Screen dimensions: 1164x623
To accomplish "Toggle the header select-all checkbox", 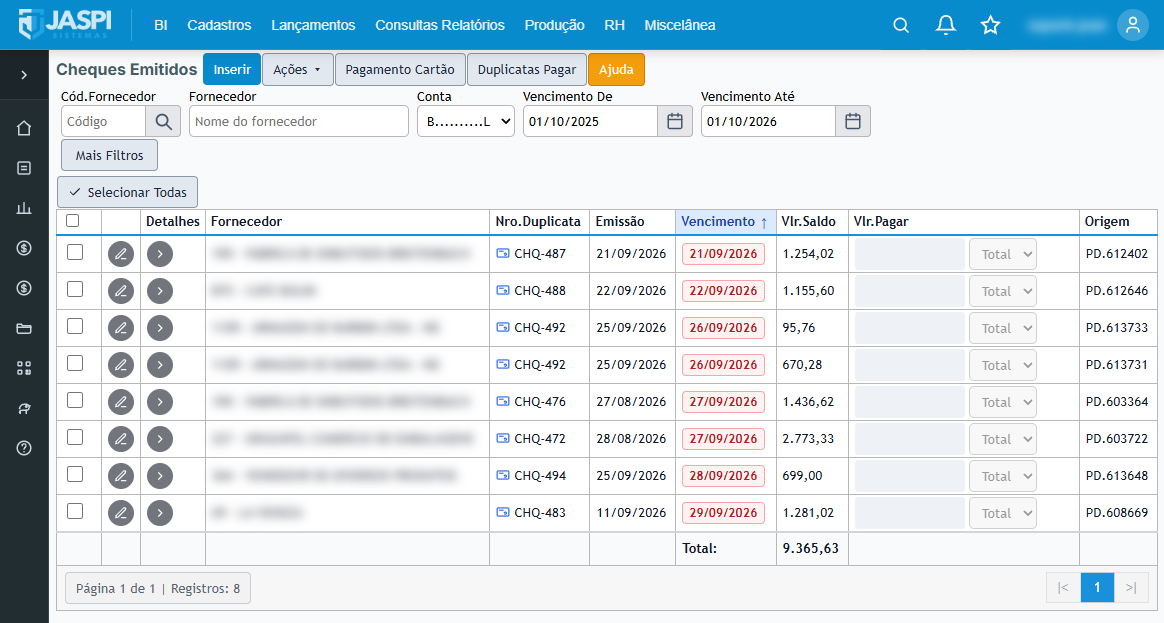I will [73, 221].
